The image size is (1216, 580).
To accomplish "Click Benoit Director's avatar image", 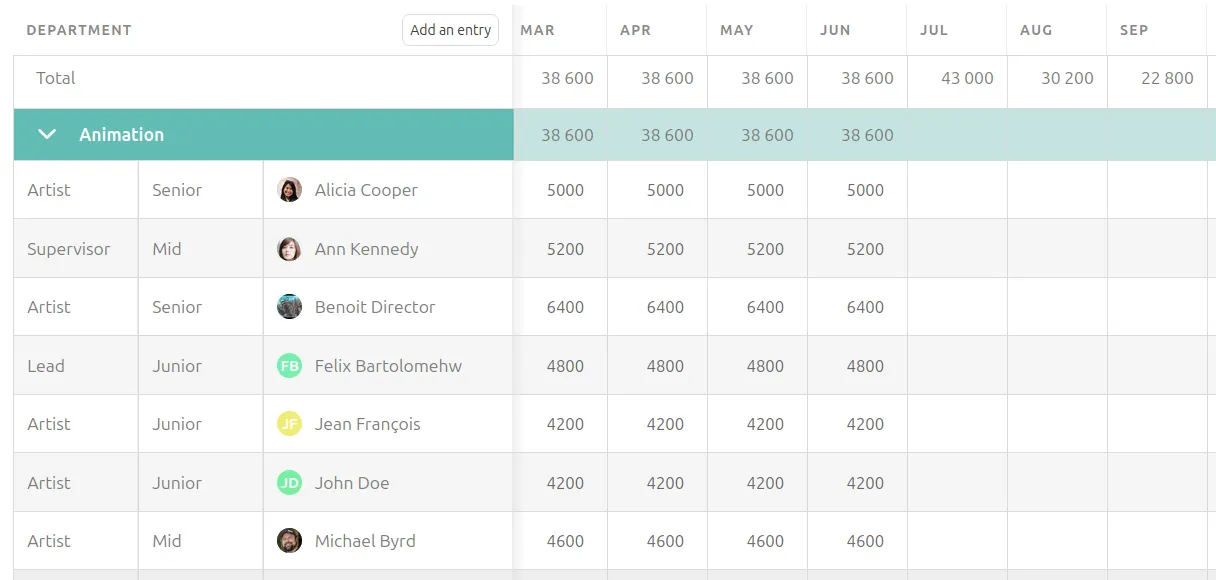I will tap(289, 307).
